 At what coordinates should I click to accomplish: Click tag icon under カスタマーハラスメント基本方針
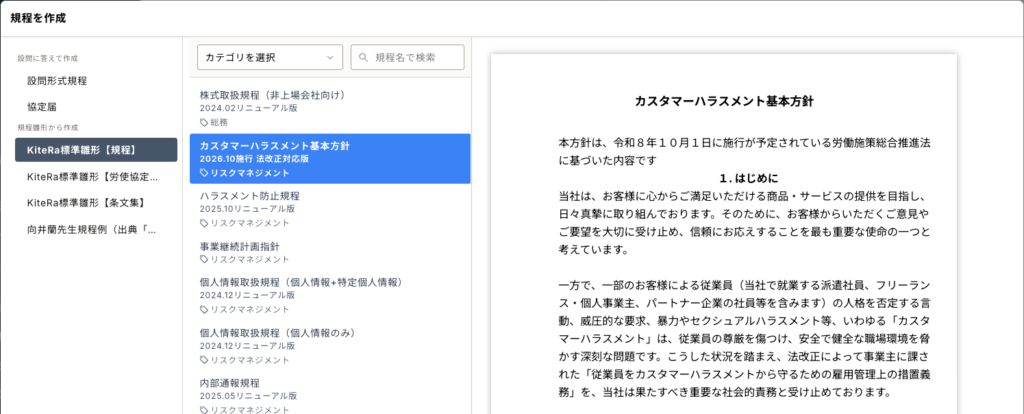(204, 173)
